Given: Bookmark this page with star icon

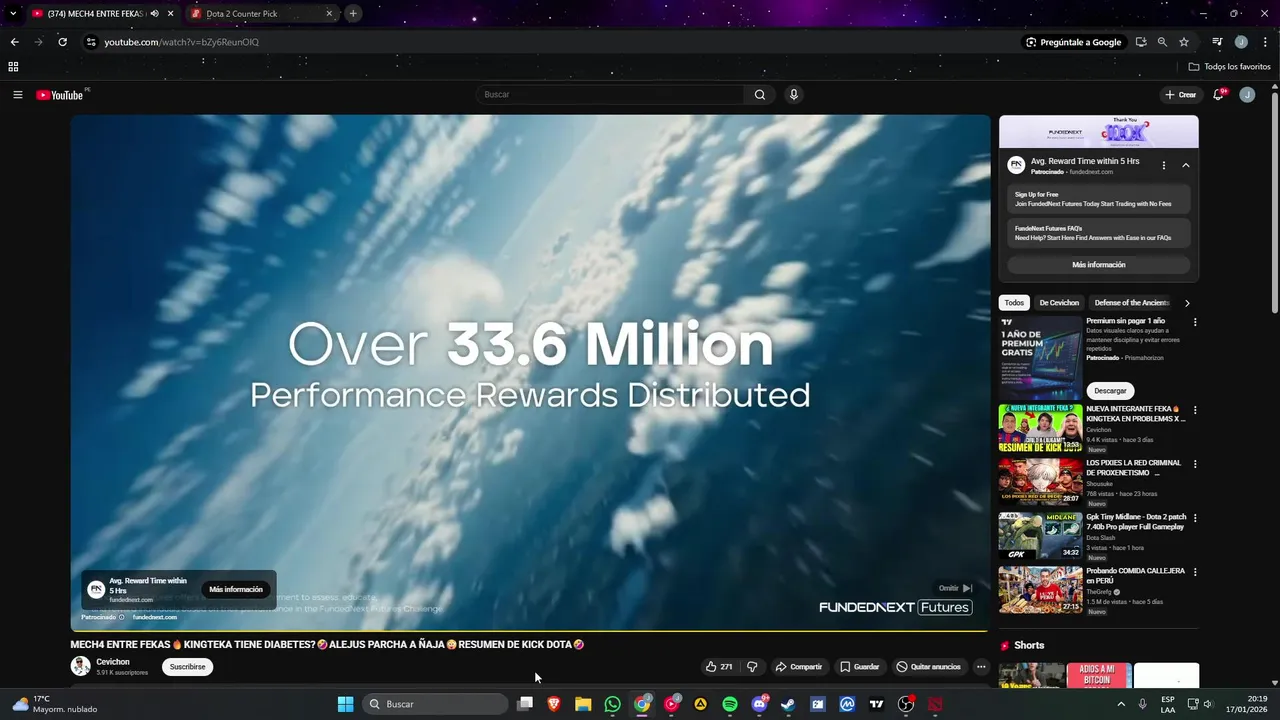Looking at the screenshot, I should (1184, 42).
